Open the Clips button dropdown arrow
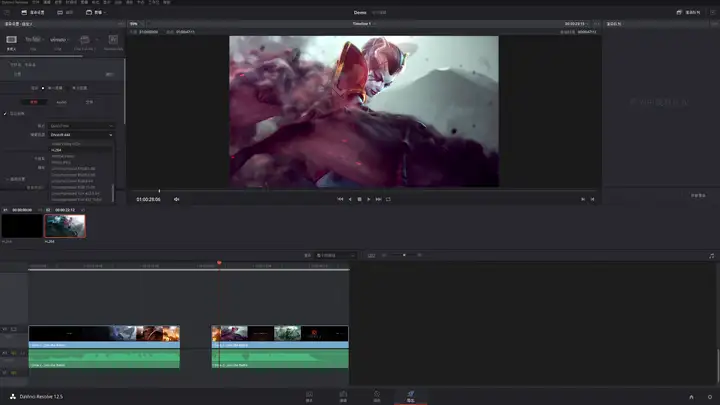The width and height of the screenshot is (720, 405). coord(105,12)
